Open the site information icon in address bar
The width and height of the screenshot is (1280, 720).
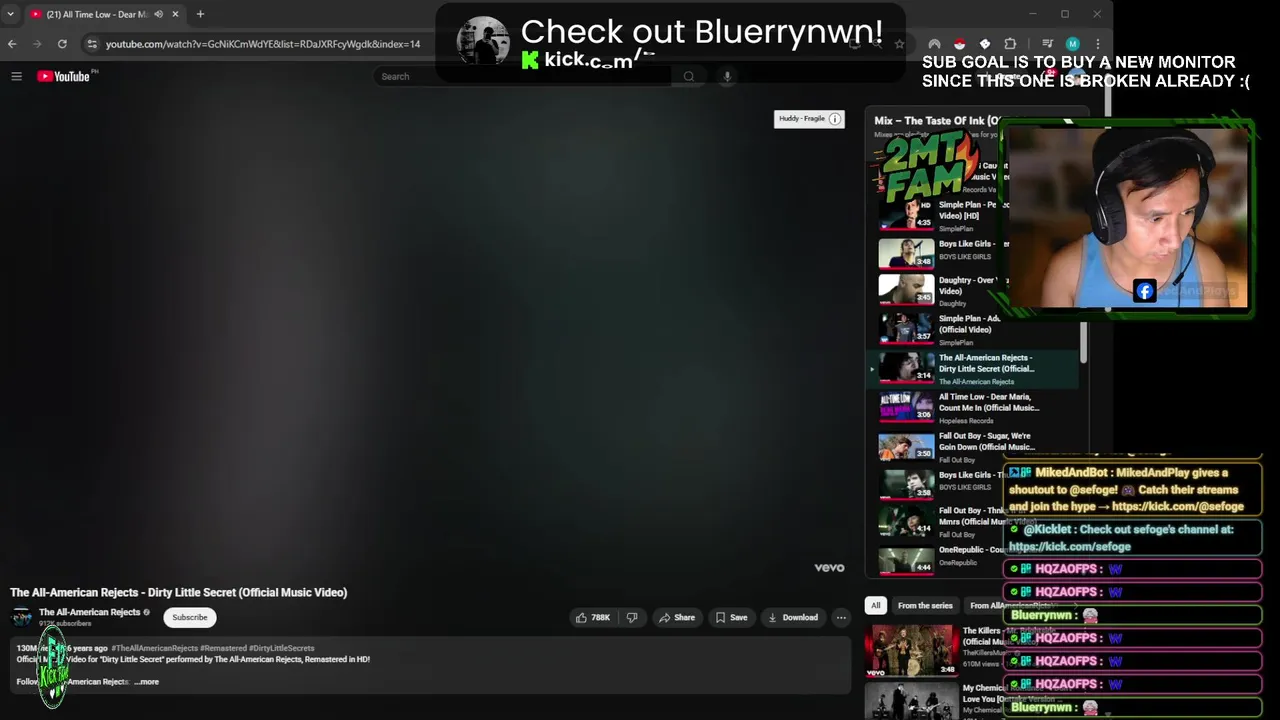[x=92, y=44]
